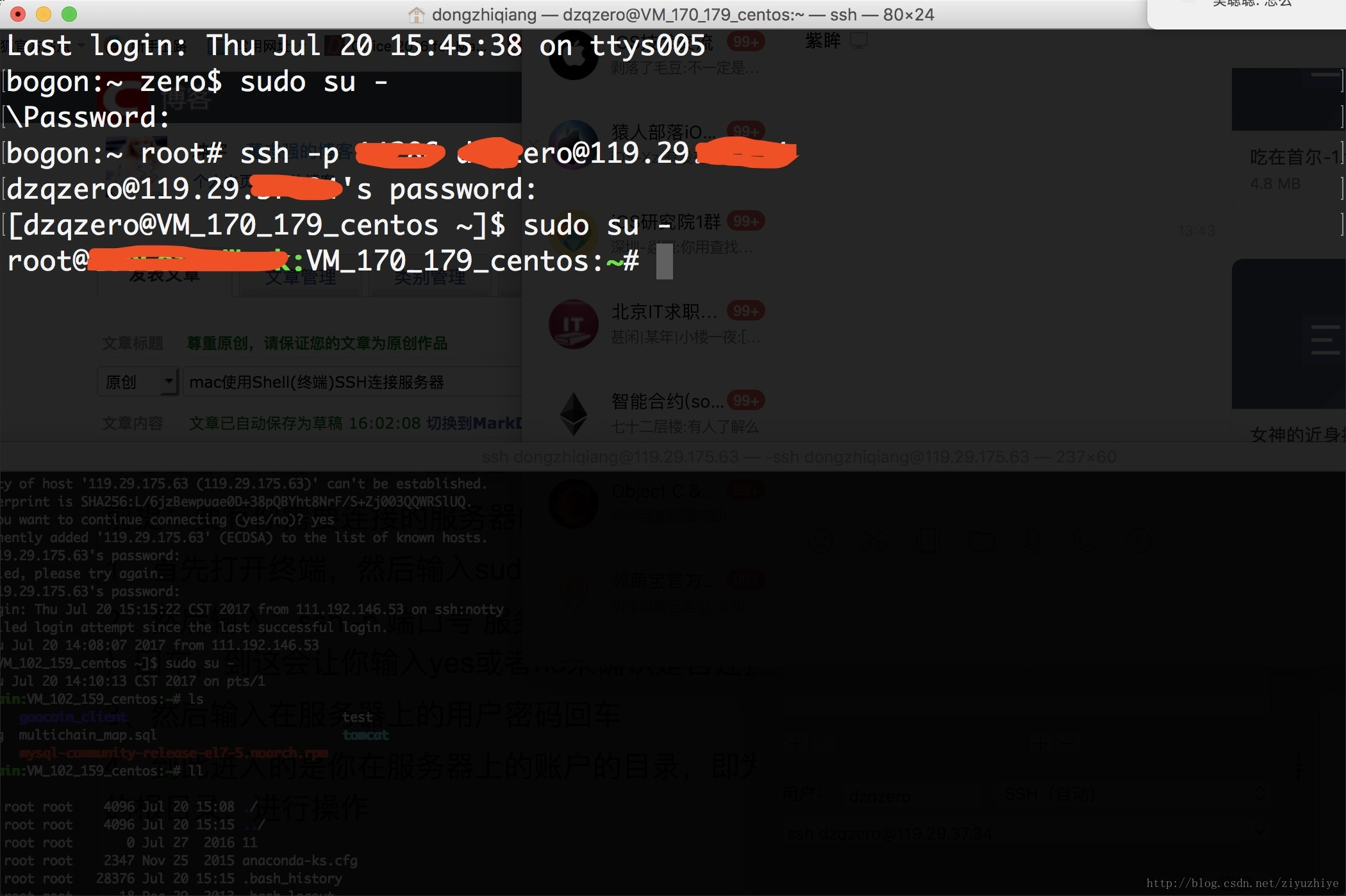Click the 切换到MarkDown editor link
Image resolution: width=1346 pixels, height=896 pixels.
474,424
